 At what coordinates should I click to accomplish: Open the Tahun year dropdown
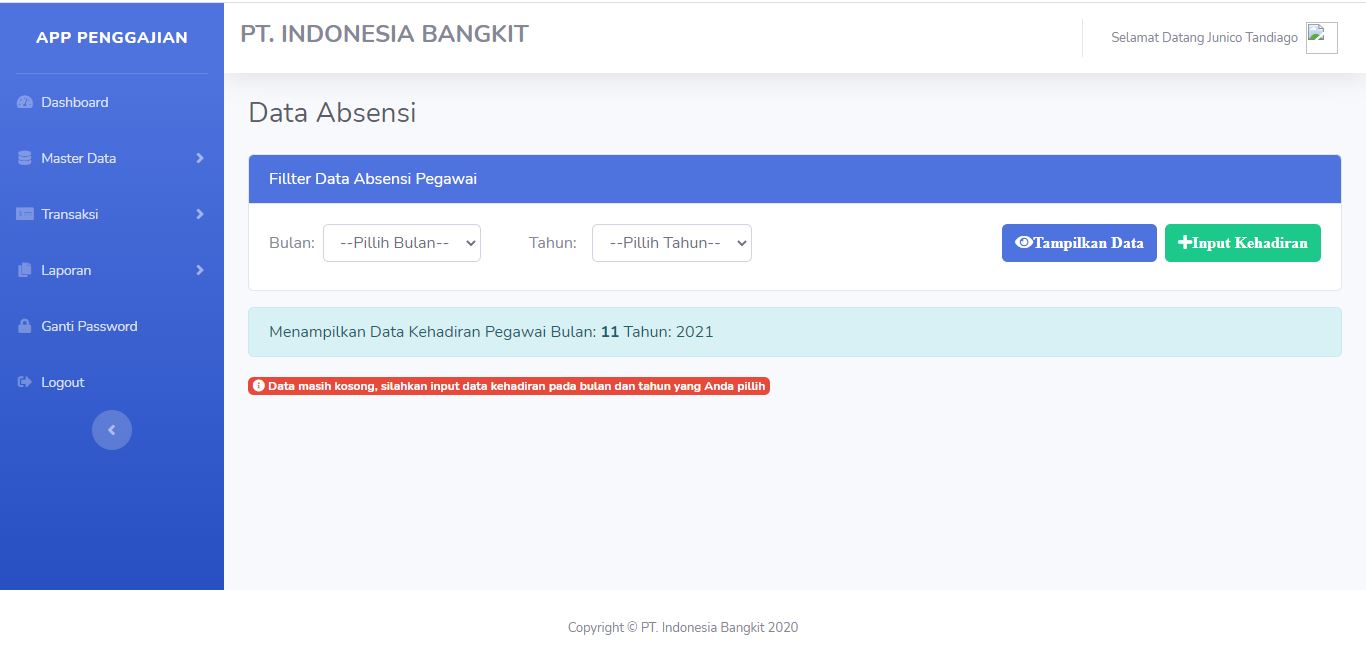point(671,242)
